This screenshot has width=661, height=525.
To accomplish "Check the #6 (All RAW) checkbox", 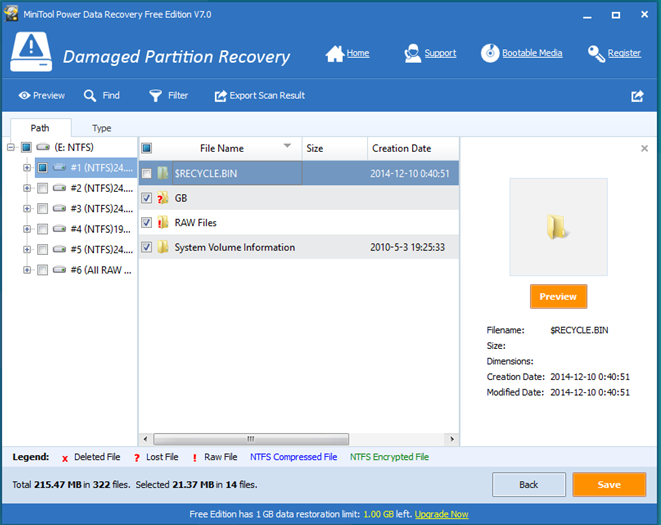I will pyautogui.click(x=43, y=270).
